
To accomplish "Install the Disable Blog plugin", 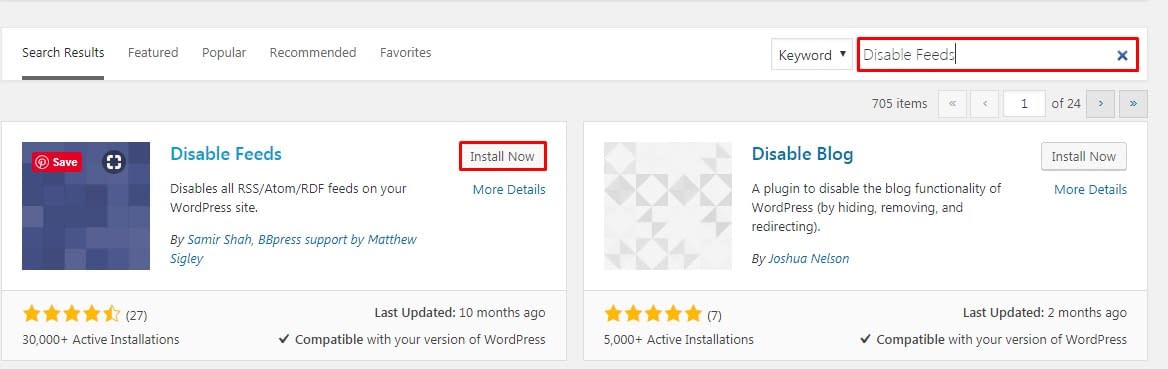I will click(1084, 157).
